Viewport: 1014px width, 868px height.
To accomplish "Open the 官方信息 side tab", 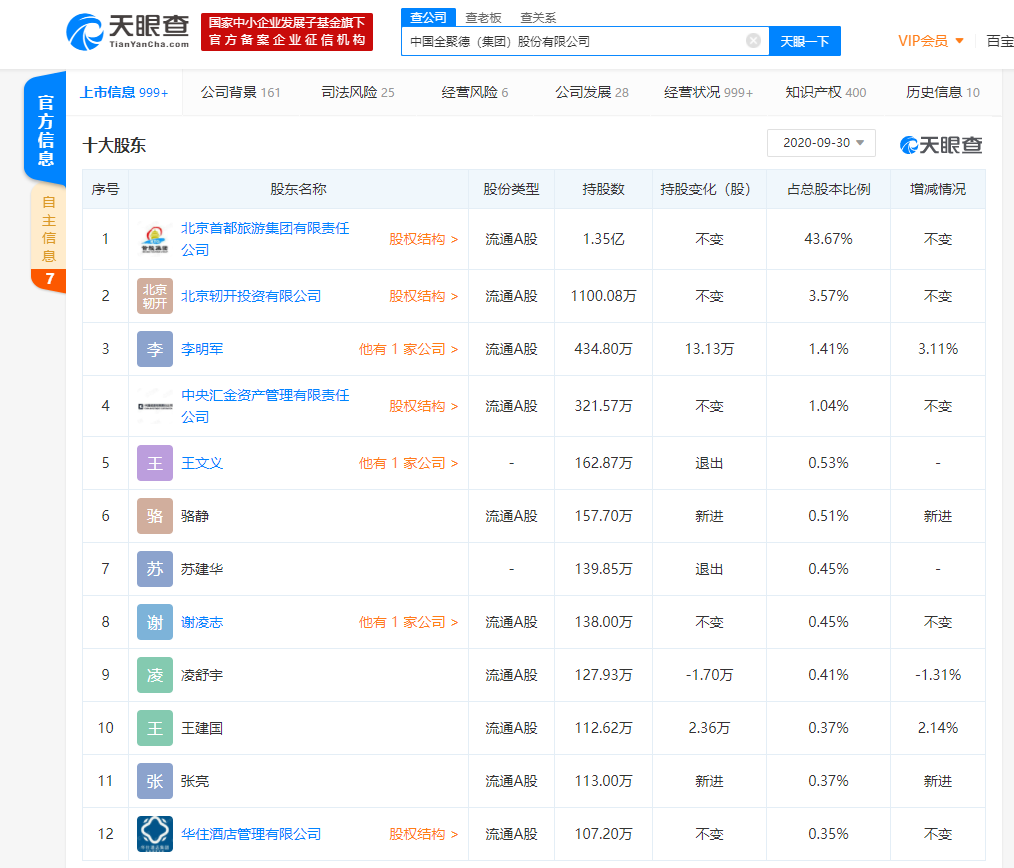I will pos(45,129).
